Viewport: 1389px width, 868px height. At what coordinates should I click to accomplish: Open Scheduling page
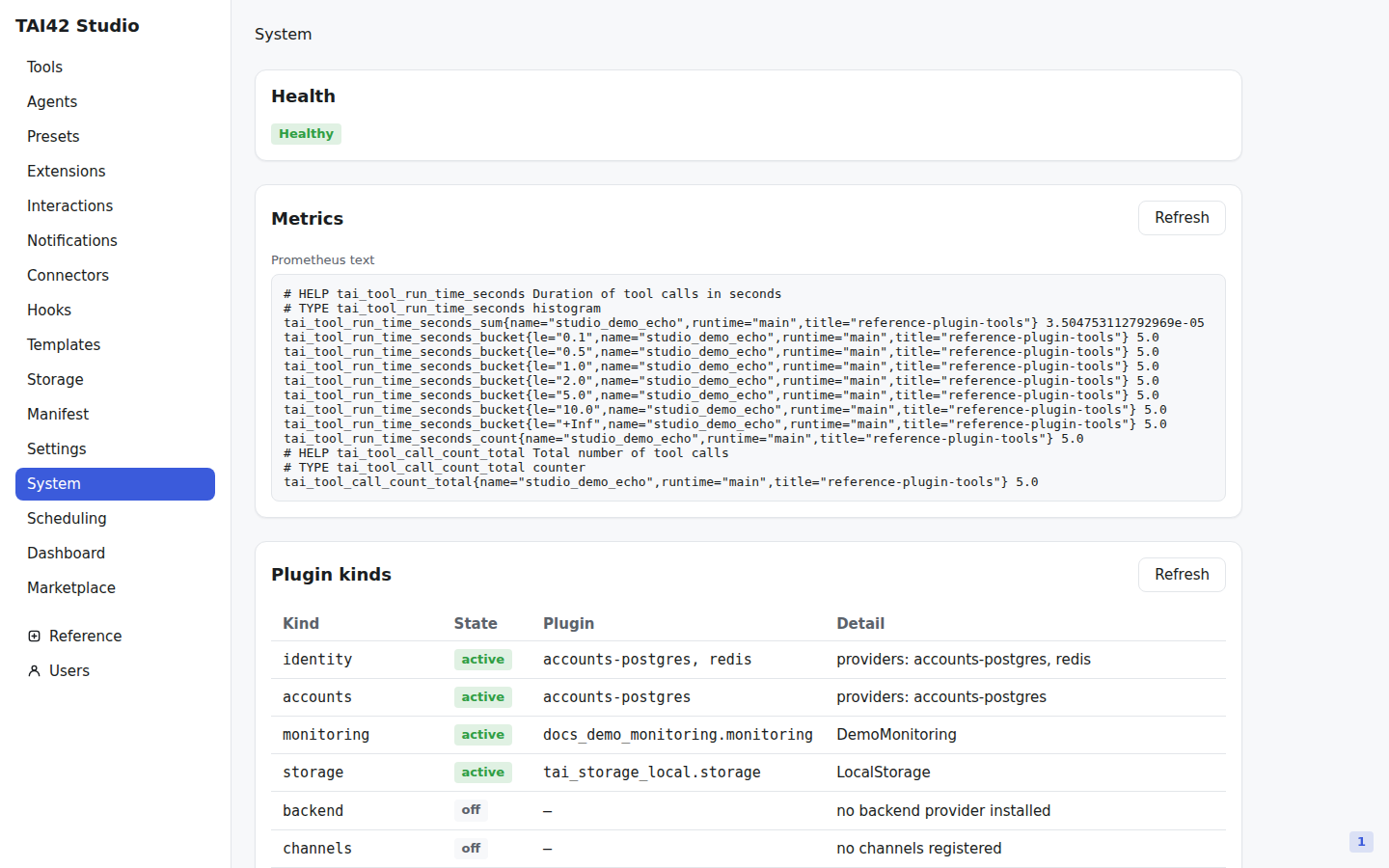(115, 519)
